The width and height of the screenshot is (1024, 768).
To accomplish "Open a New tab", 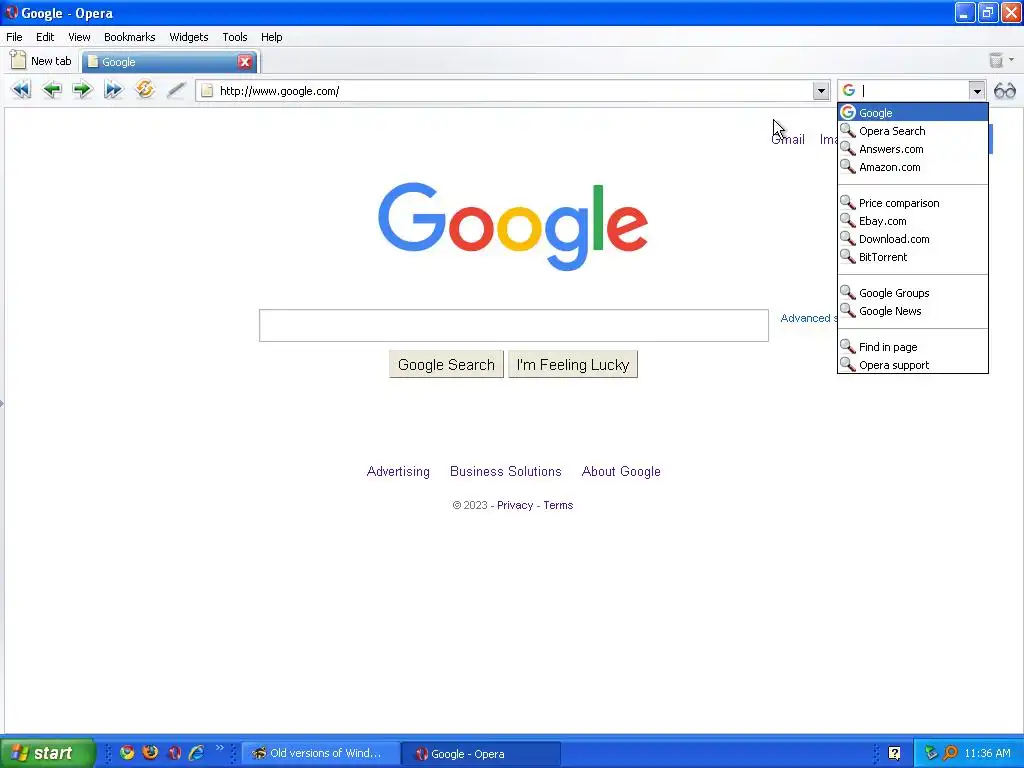I will coord(40,61).
